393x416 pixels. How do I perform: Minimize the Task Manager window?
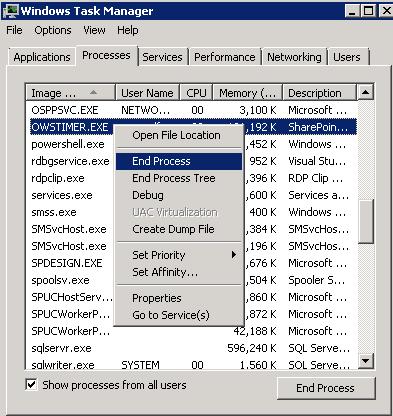353,11
